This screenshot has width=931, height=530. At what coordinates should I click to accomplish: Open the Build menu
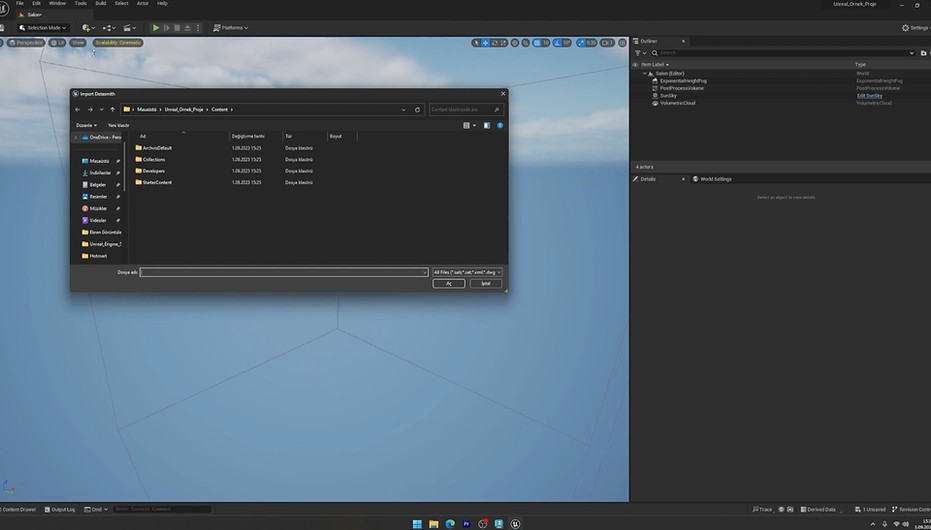point(101,4)
